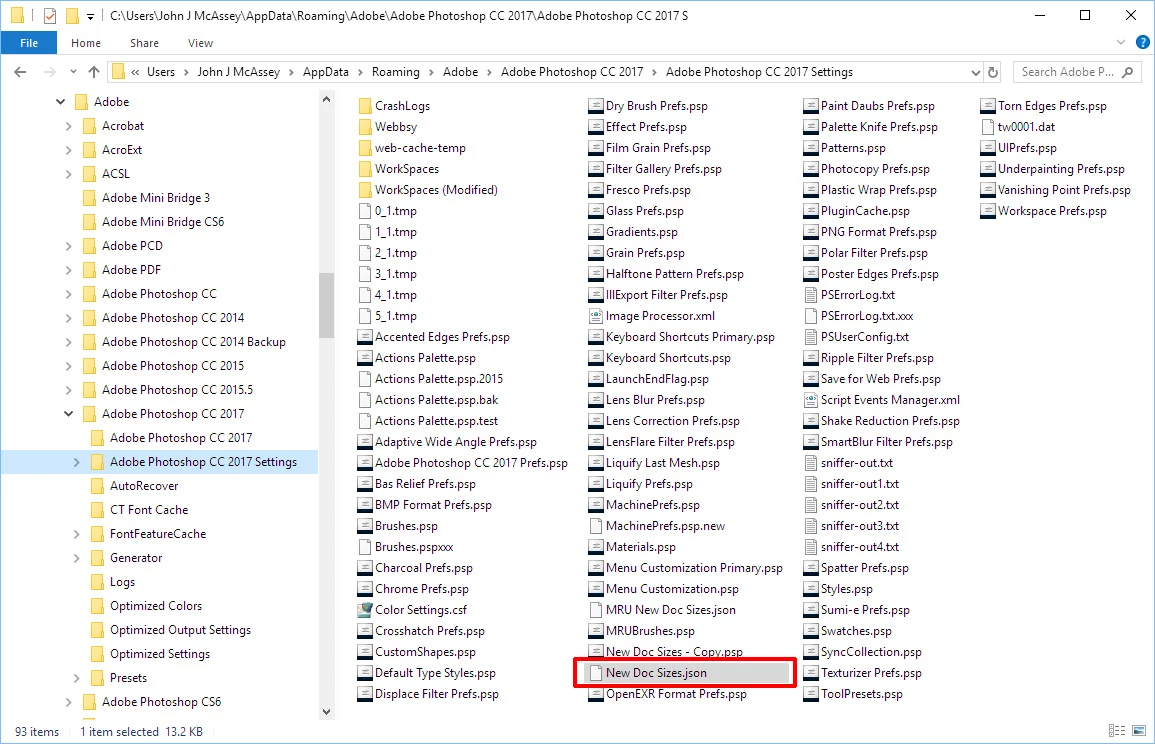Select Brushes.psp file icon
The width and height of the screenshot is (1155, 744).
365,526
